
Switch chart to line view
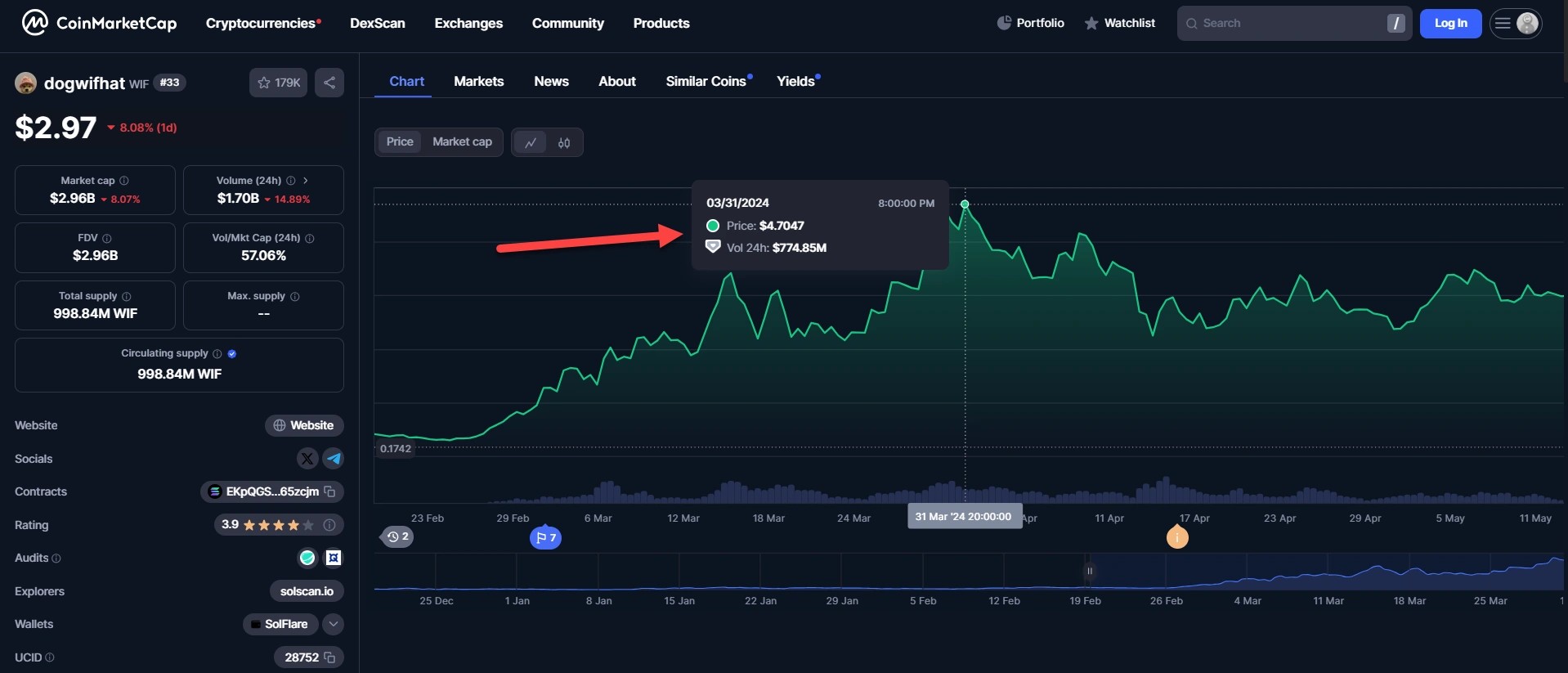531,142
